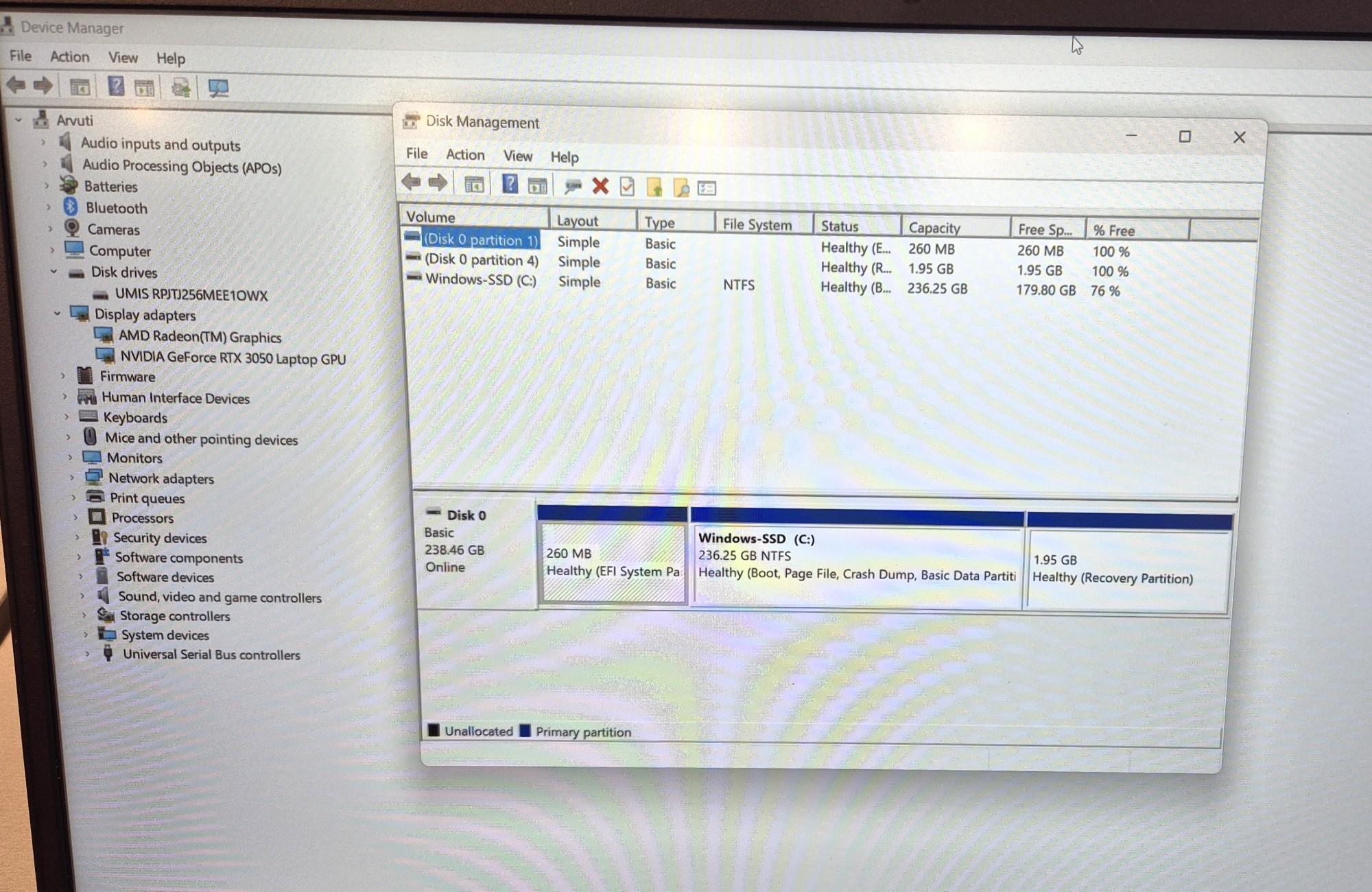Open the blue Help icon in Disk Management

point(510,184)
